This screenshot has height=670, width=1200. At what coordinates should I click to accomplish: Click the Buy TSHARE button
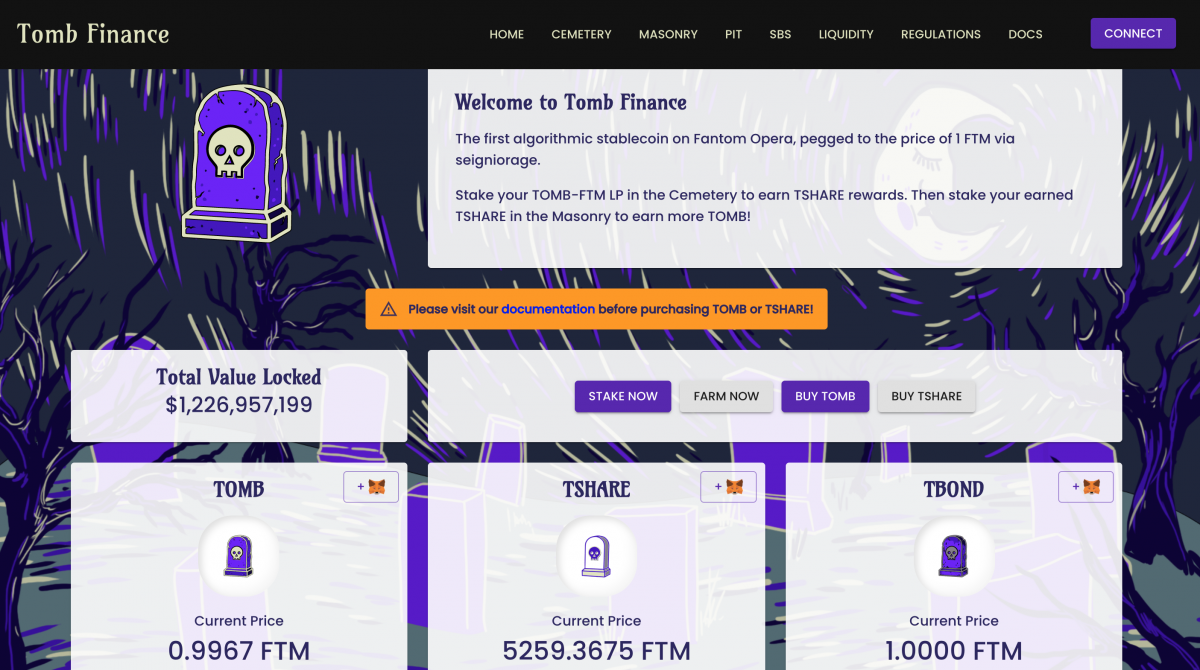(x=926, y=396)
